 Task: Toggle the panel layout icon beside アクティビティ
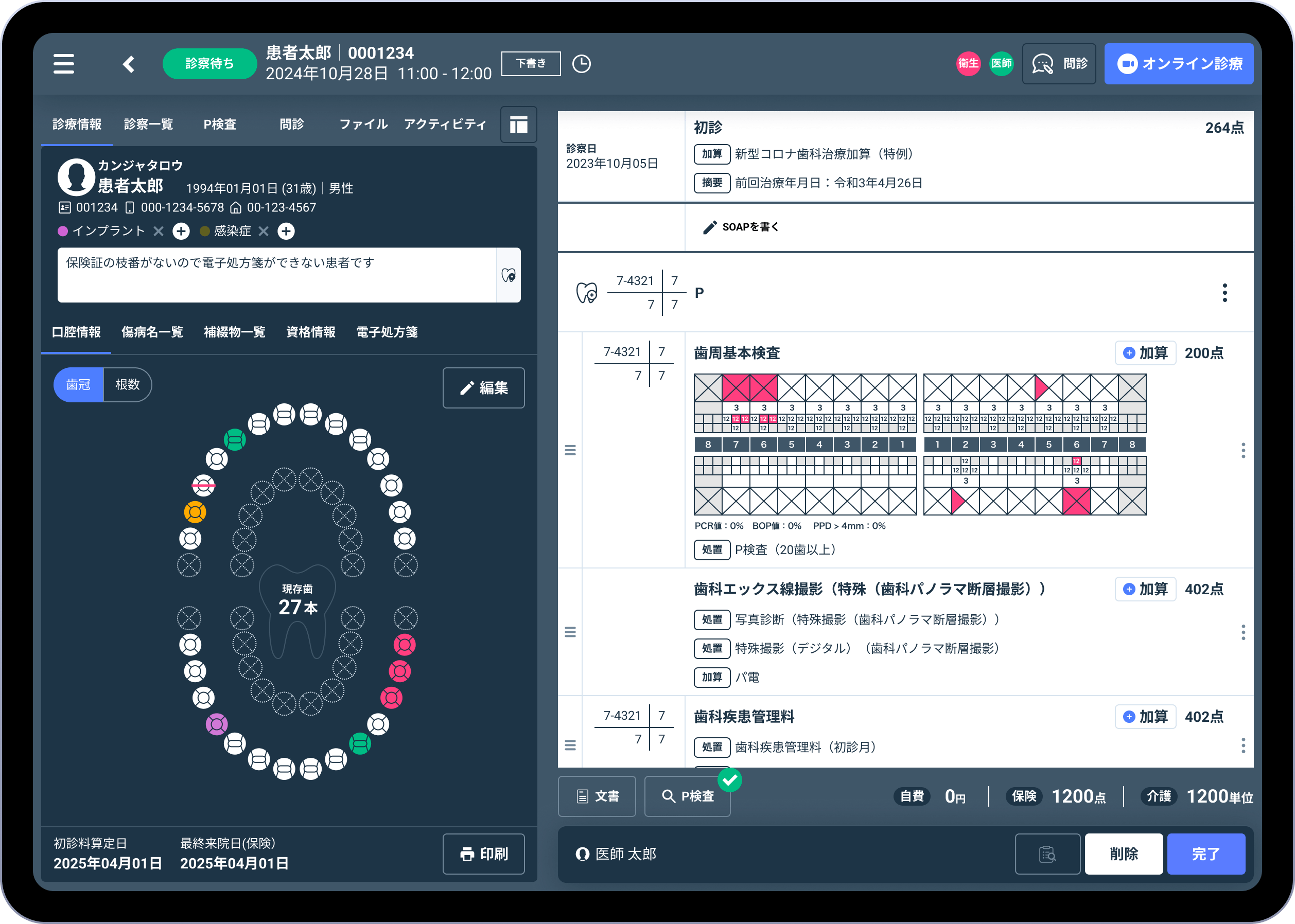518,124
